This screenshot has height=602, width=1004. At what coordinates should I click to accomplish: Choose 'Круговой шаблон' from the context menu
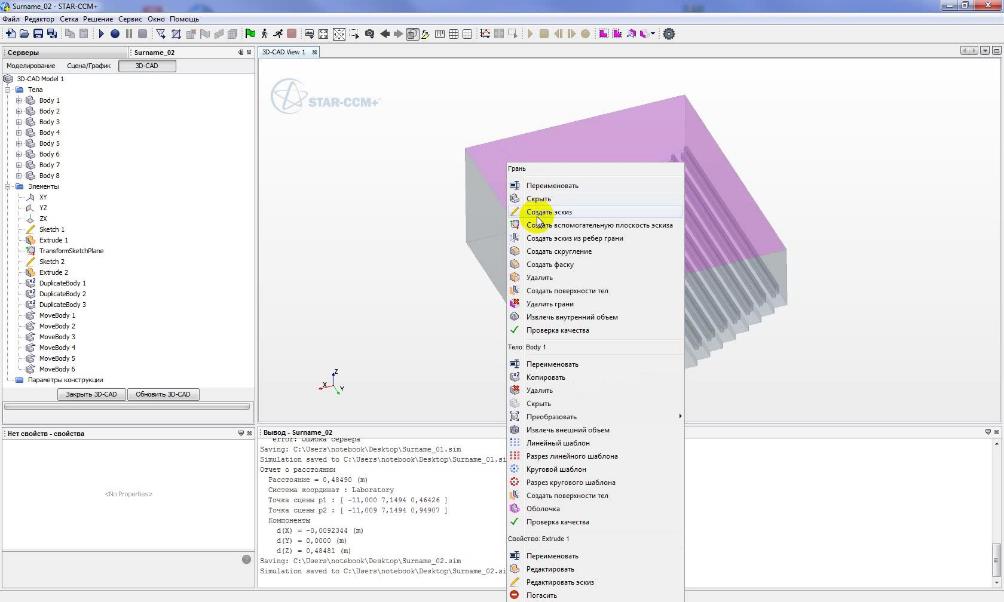(556, 469)
